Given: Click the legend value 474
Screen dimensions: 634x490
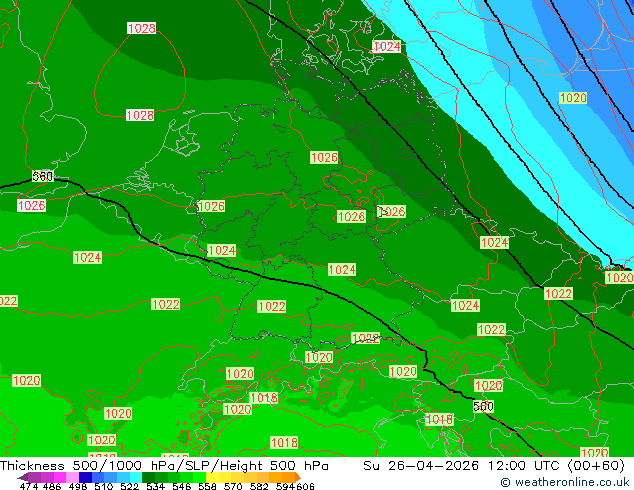Looking at the screenshot, I should (28, 486).
